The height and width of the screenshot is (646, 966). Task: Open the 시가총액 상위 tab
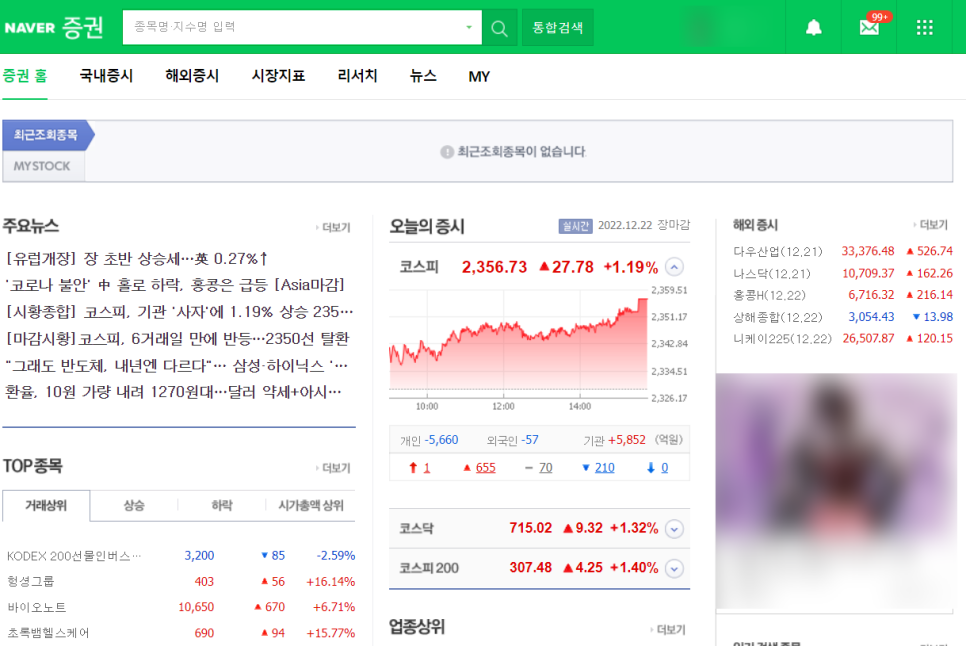pyautogui.click(x=310, y=506)
